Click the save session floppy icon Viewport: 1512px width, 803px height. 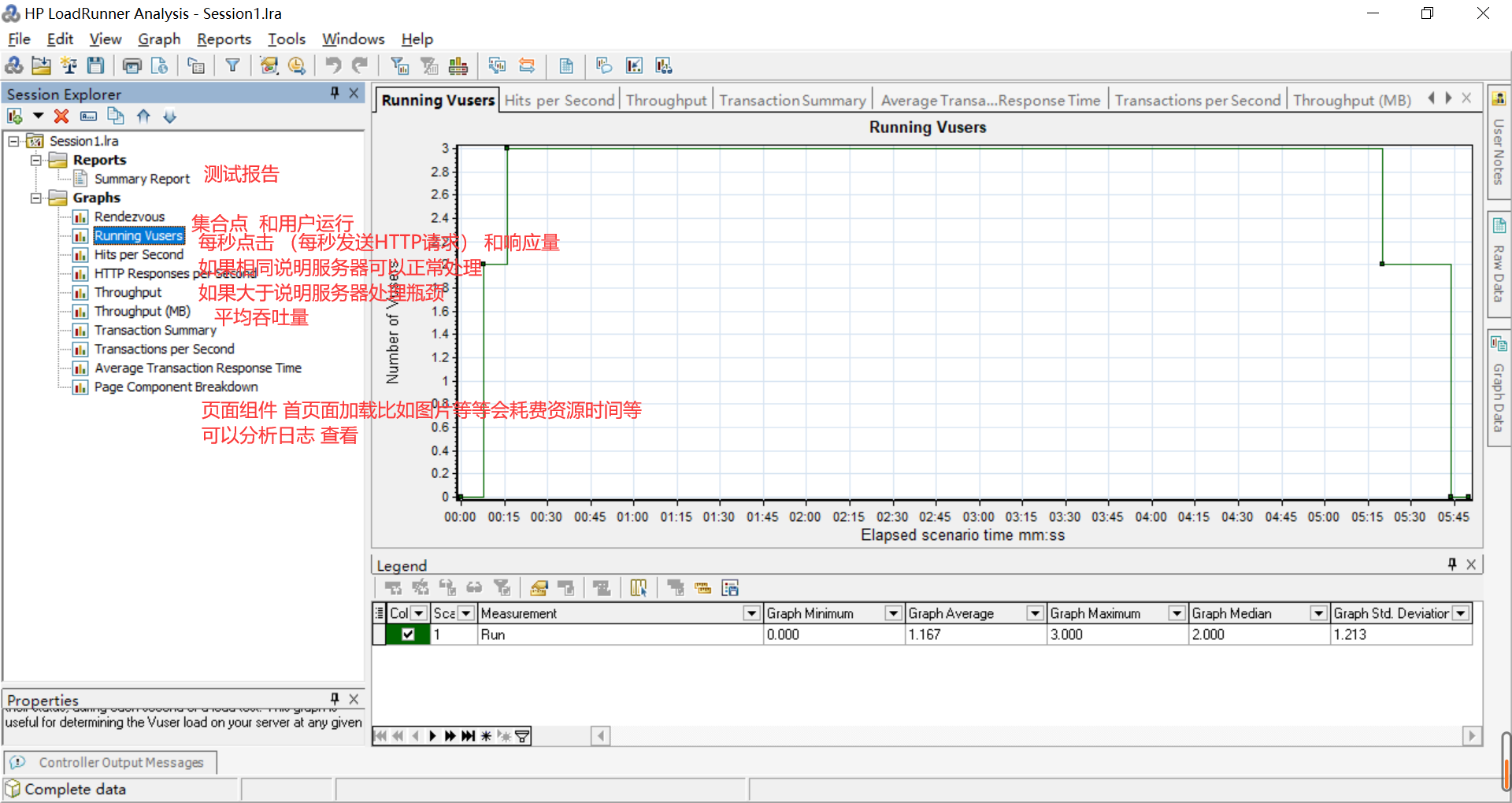click(95, 66)
